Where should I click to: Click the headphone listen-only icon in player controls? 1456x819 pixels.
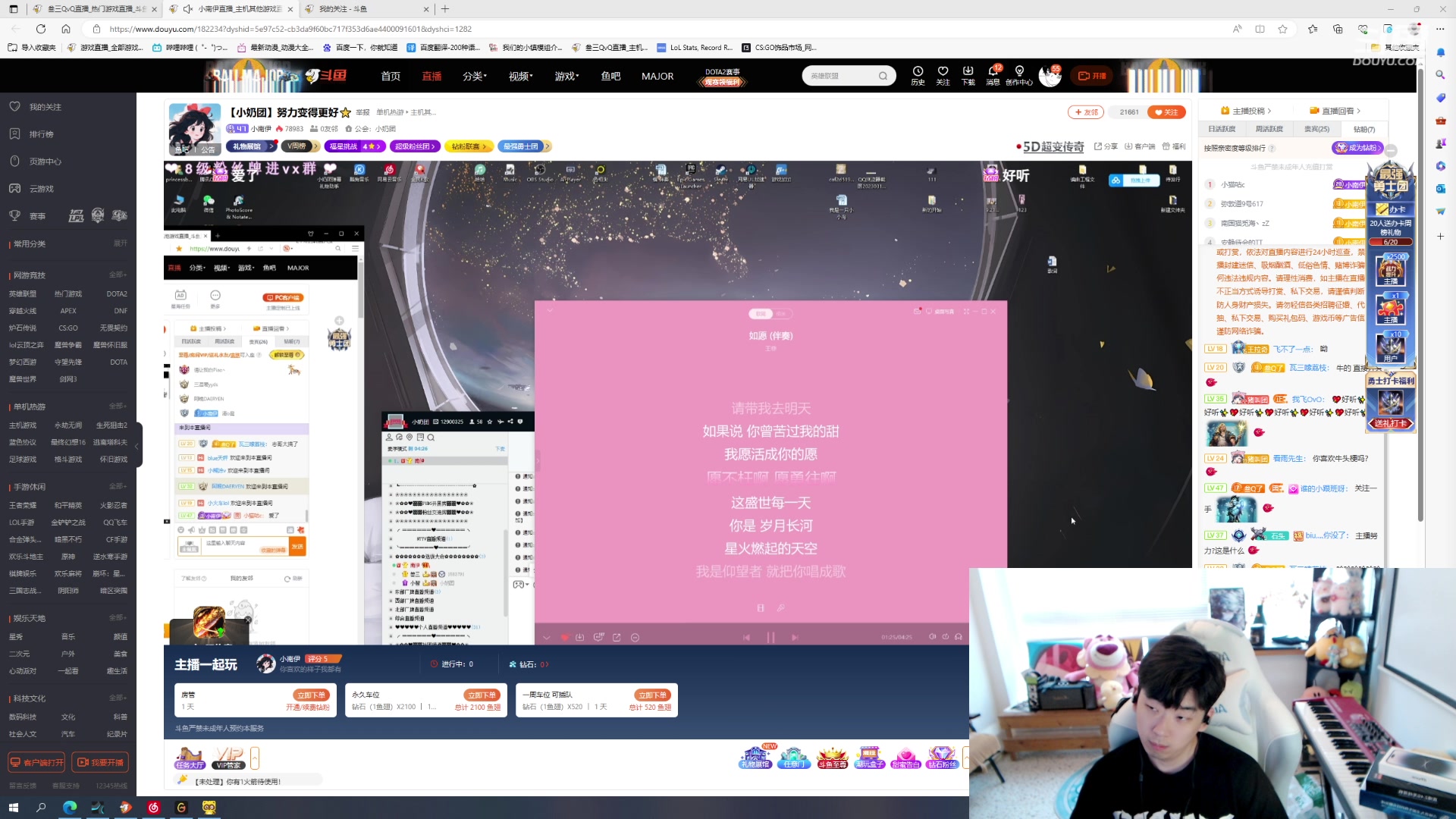[x=959, y=637]
